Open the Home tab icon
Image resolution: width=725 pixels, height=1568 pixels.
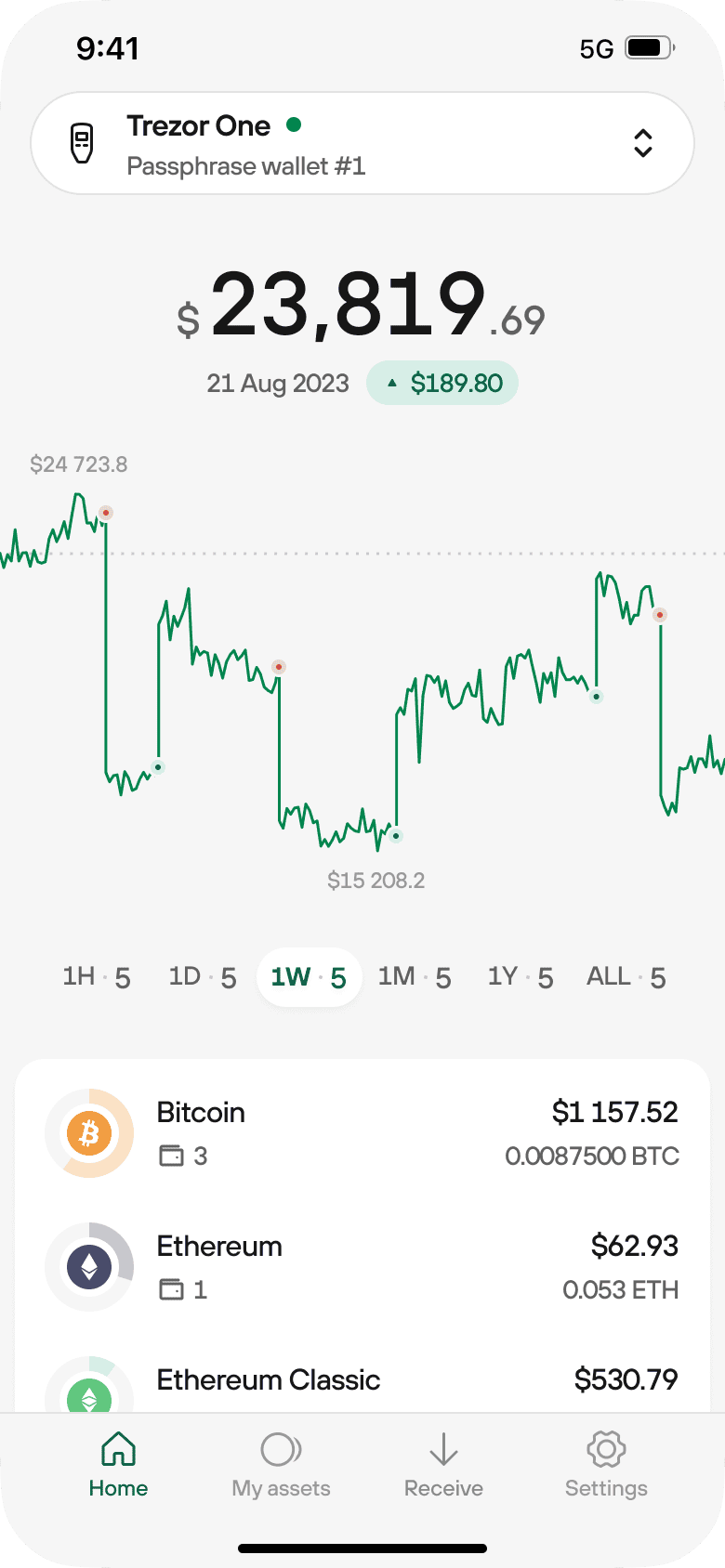click(x=118, y=1448)
